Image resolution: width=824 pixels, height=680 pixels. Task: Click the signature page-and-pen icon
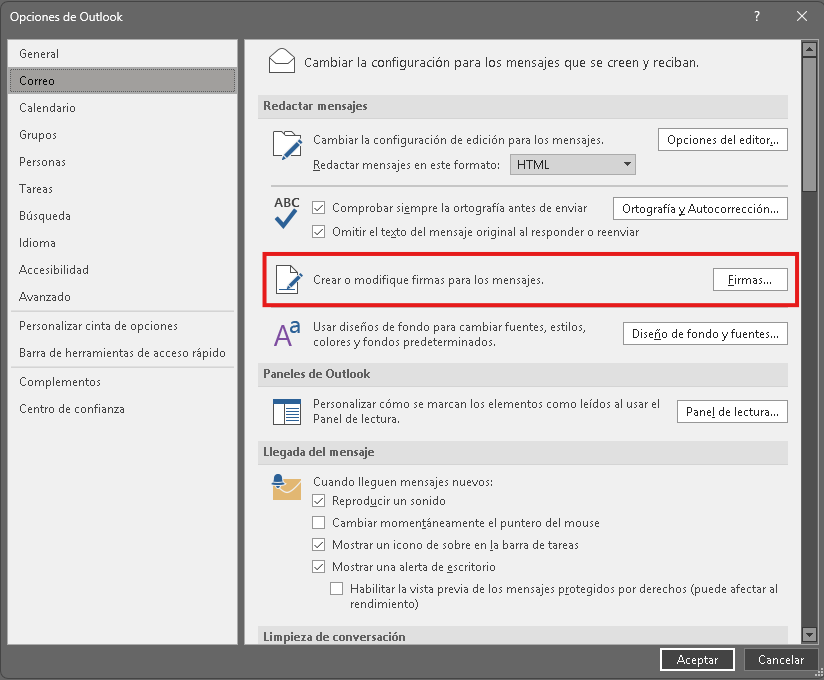(x=289, y=280)
